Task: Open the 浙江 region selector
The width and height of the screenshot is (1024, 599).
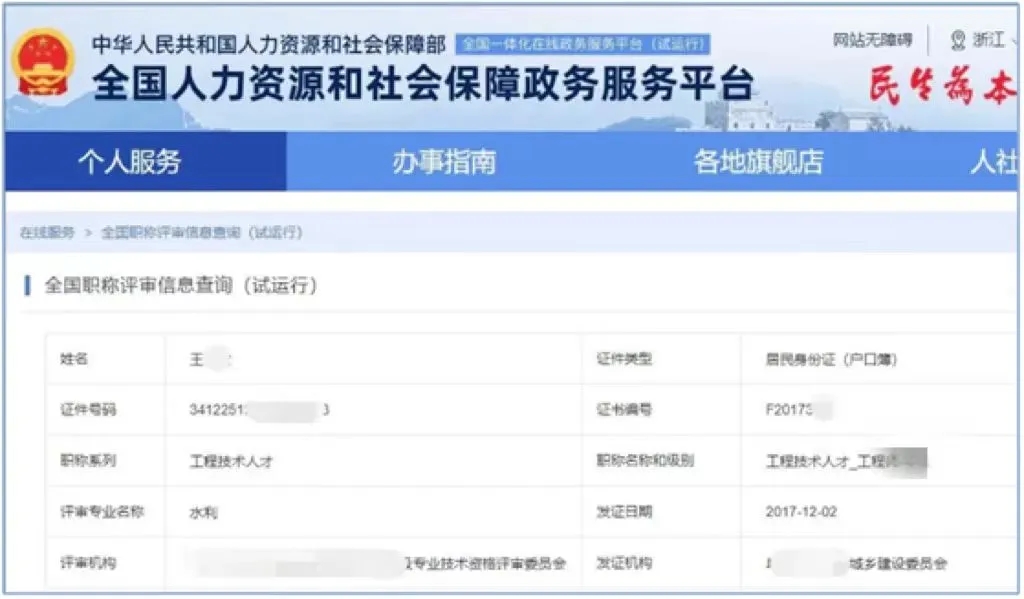Action: 988,40
